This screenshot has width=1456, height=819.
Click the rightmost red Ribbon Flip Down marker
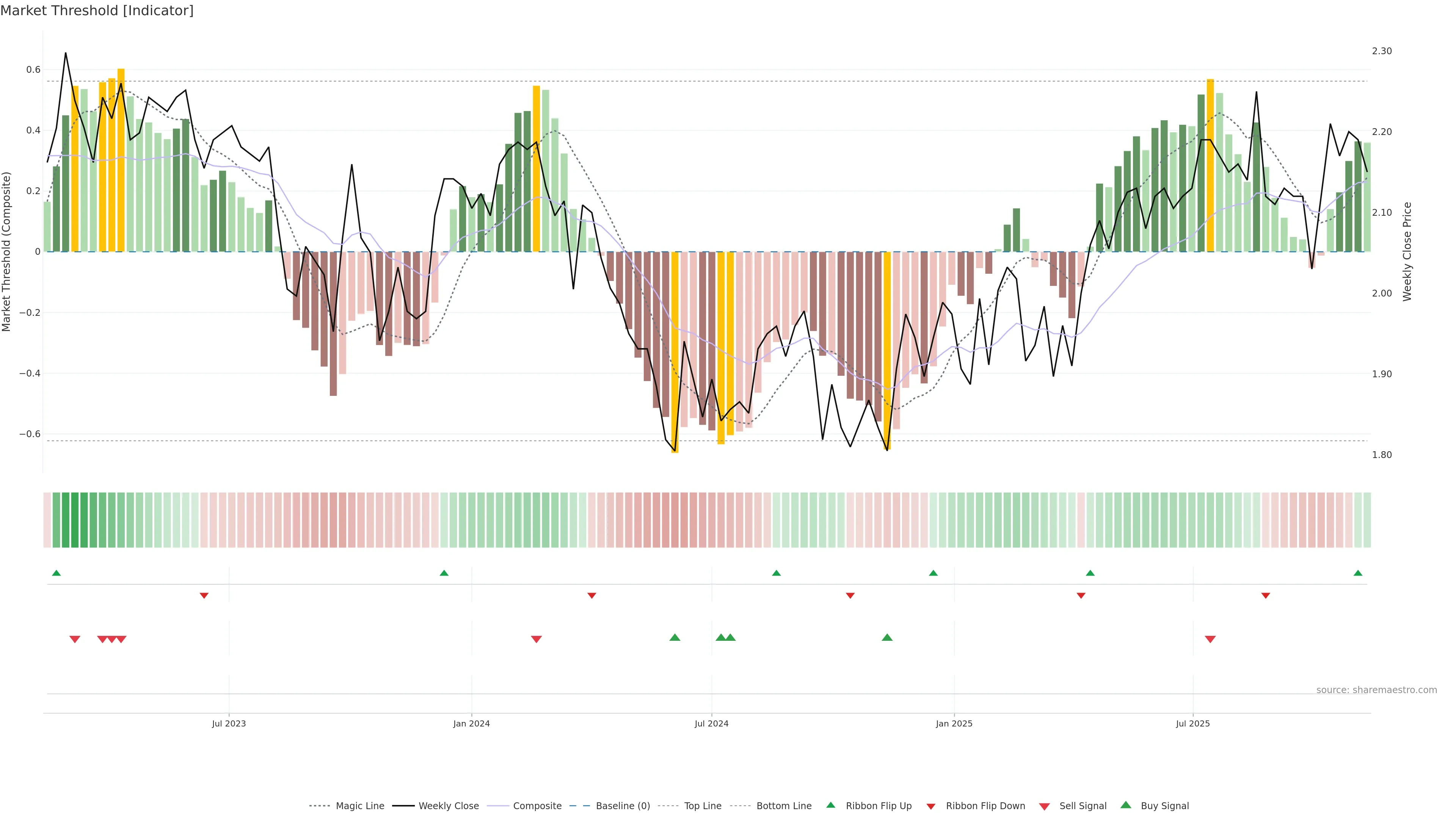pyautogui.click(x=1266, y=595)
